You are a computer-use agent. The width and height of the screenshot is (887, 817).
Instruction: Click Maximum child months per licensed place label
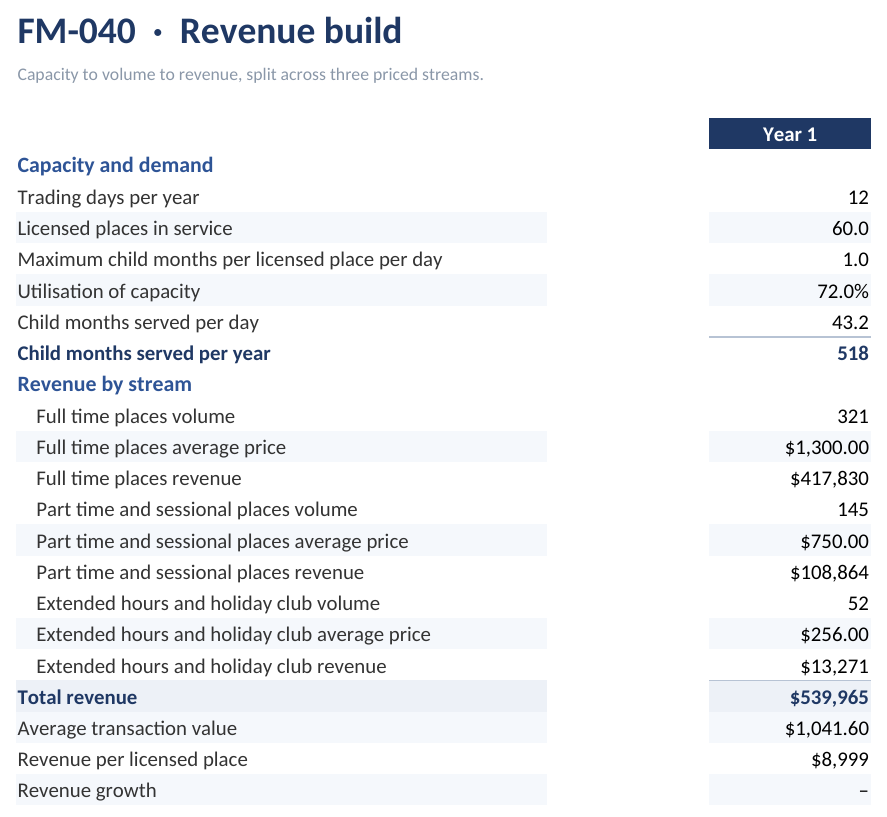tap(230, 260)
